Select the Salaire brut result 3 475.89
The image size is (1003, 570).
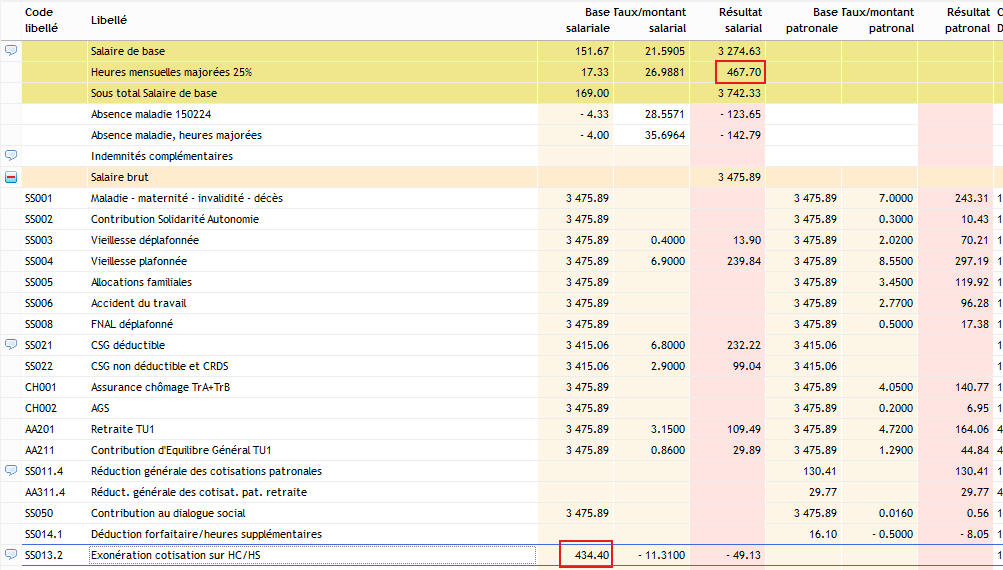[x=739, y=177]
